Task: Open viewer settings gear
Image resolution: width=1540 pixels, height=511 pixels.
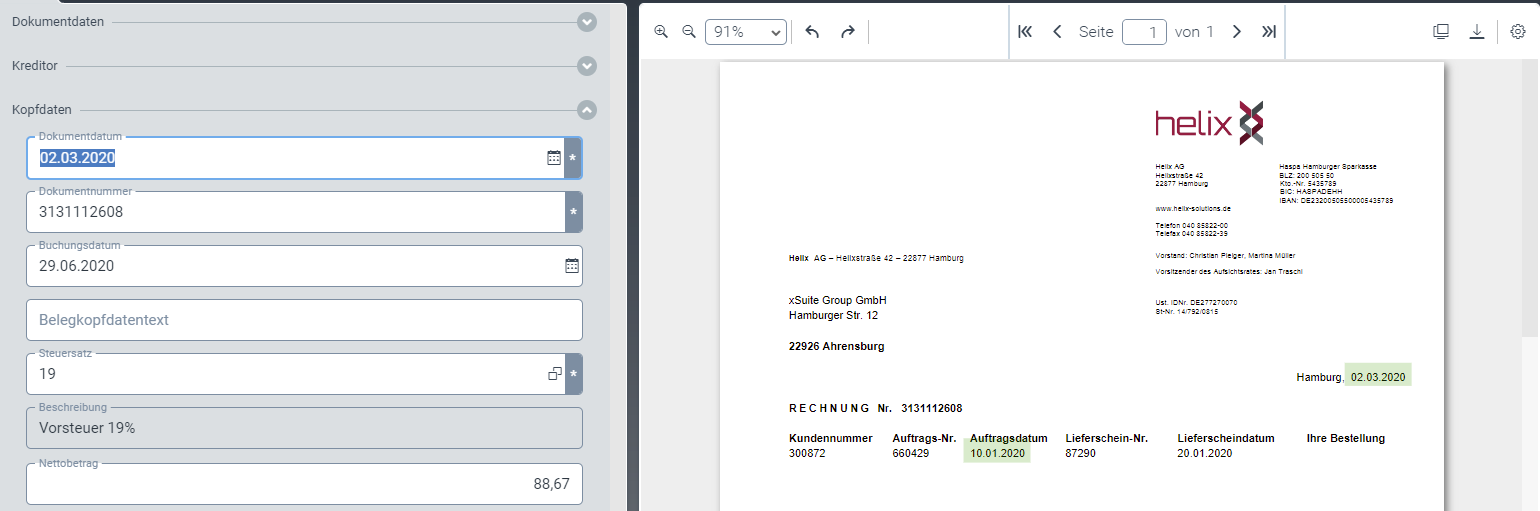Action: tap(1518, 32)
